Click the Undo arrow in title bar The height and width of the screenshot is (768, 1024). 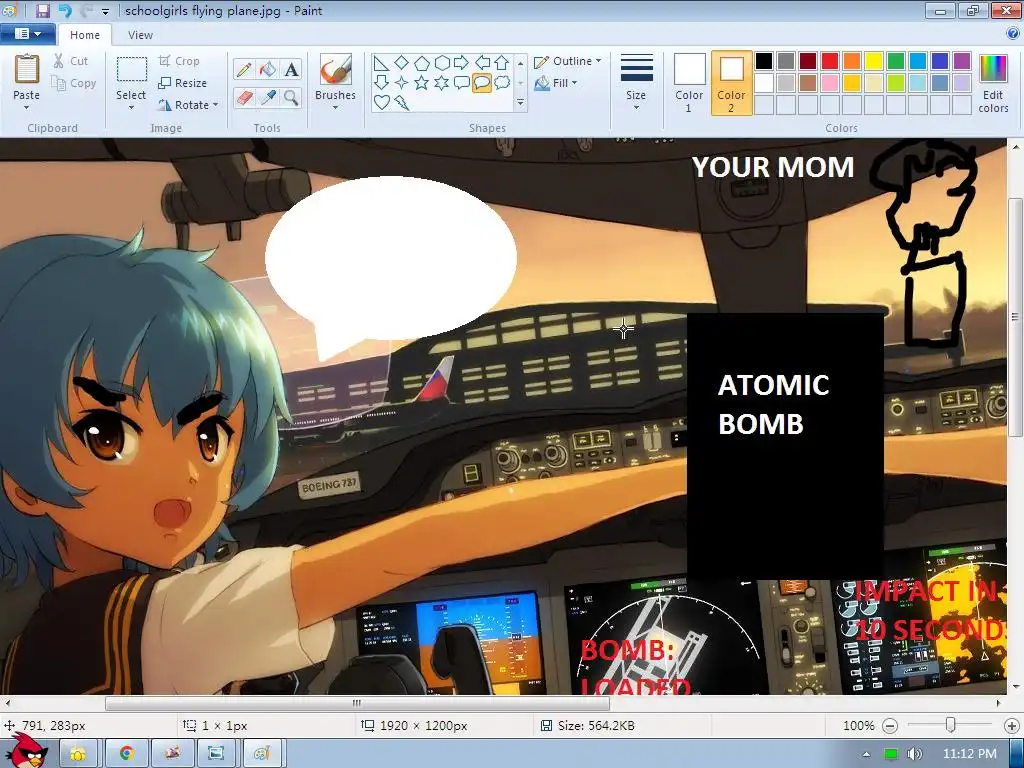pyautogui.click(x=64, y=10)
